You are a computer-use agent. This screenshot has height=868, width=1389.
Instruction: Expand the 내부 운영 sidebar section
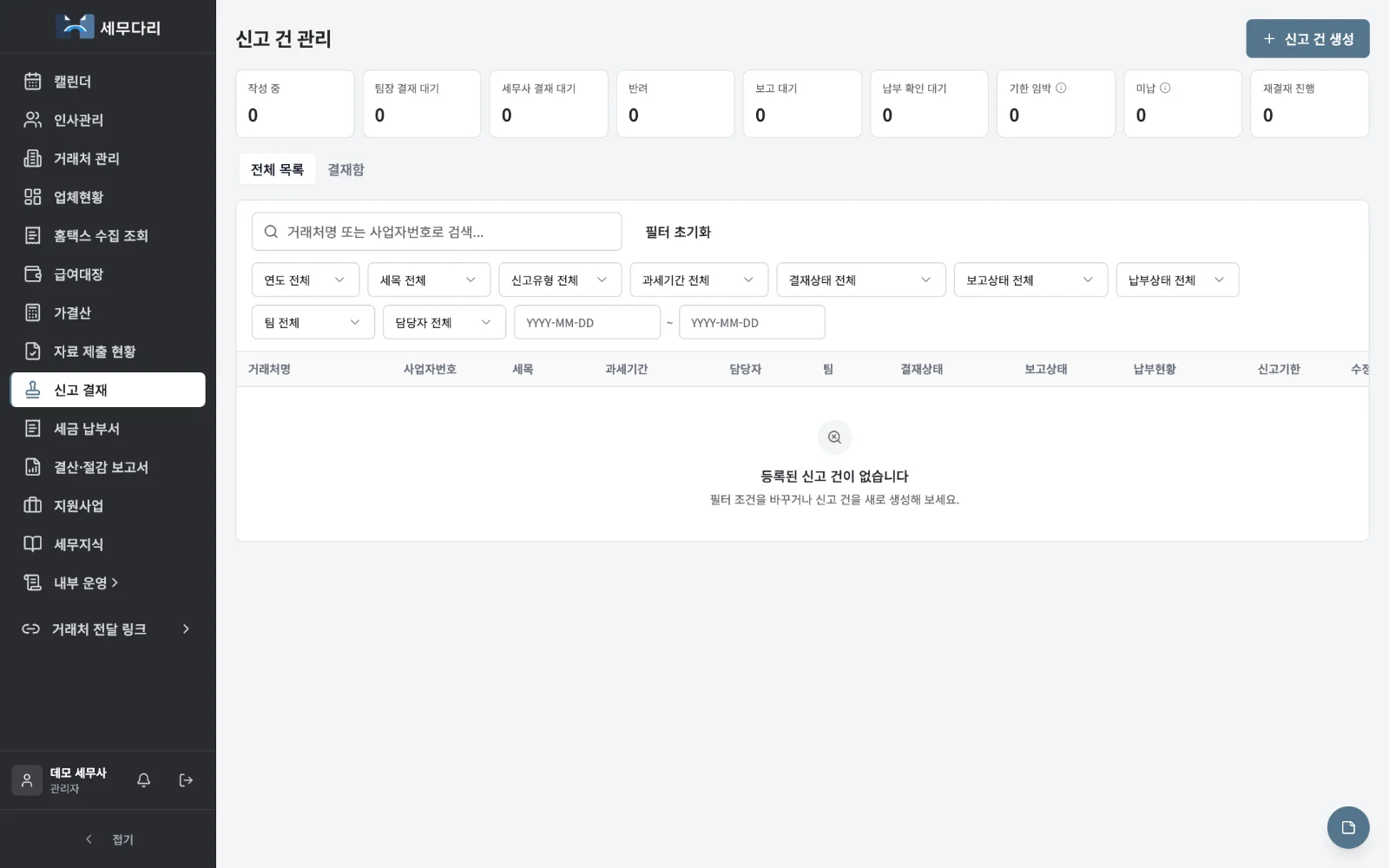pyautogui.click(x=108, y=582)
